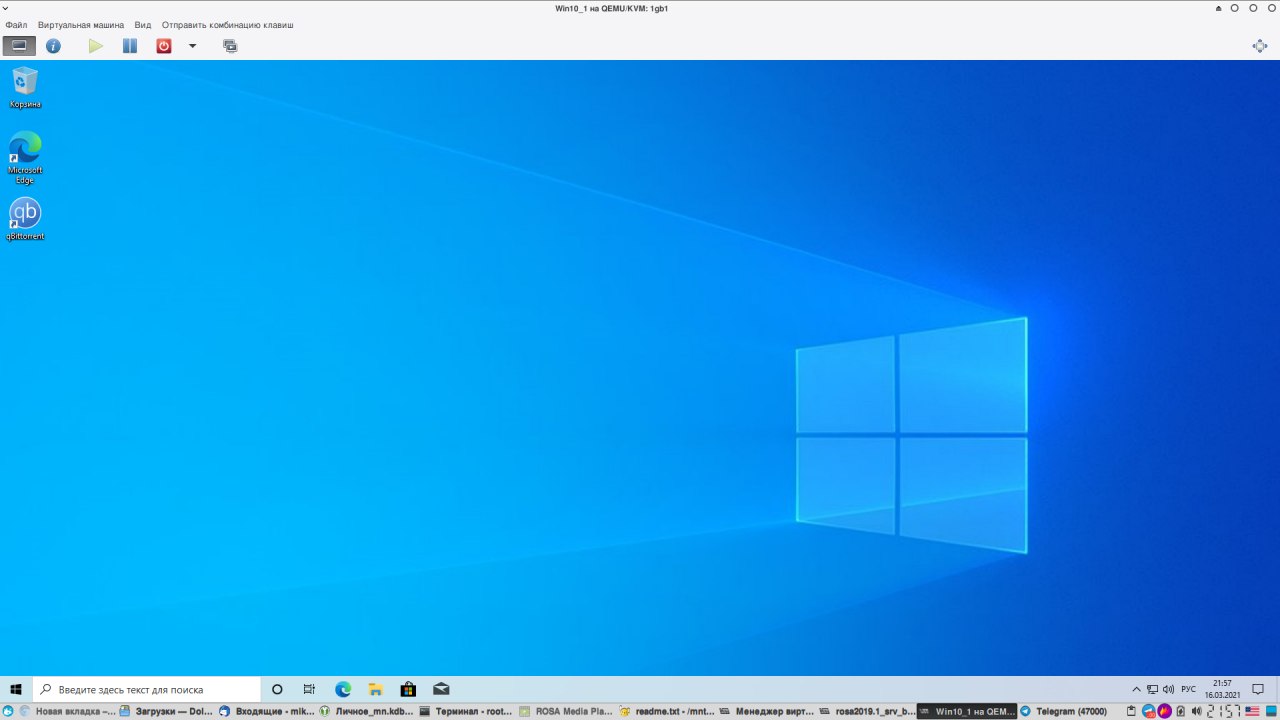Screen dimensions: 1280x720
Task: Switch to Терминал - root host window
Action: tap(467, 712)
